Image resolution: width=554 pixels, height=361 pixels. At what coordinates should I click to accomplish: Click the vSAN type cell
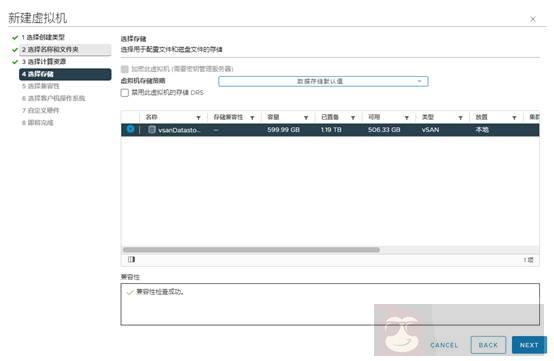(430, 130)
